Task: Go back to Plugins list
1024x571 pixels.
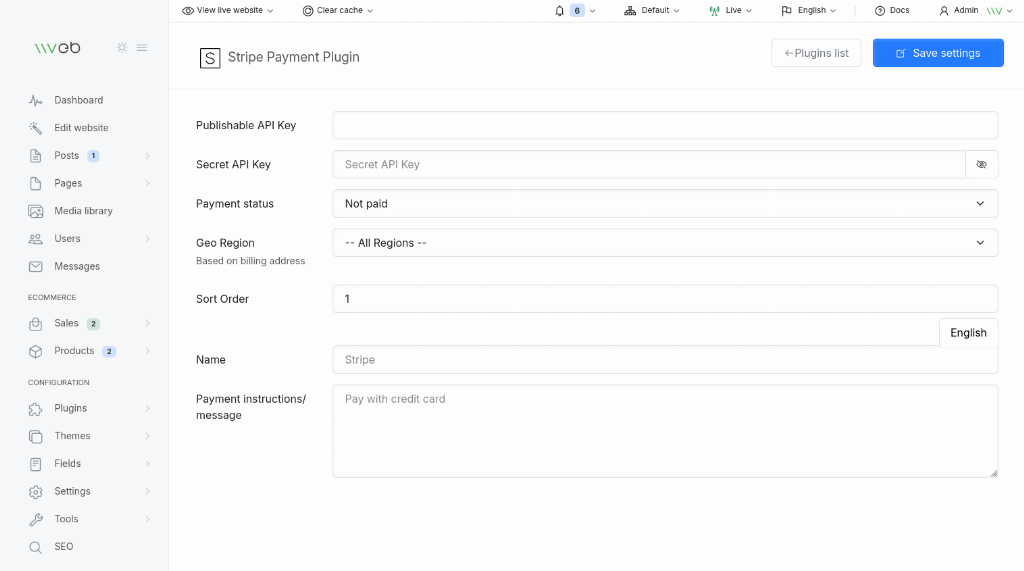Action: click(x=816, y=53)
